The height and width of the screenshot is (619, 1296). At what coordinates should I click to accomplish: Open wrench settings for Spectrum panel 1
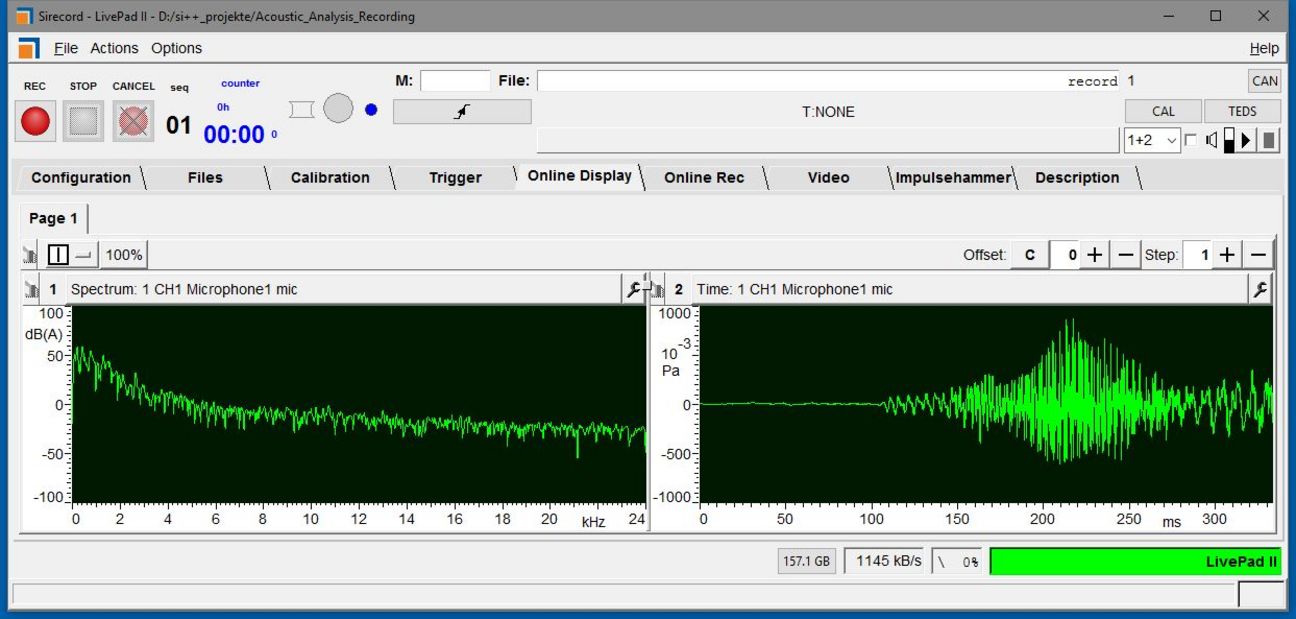[x=632, y=289]
